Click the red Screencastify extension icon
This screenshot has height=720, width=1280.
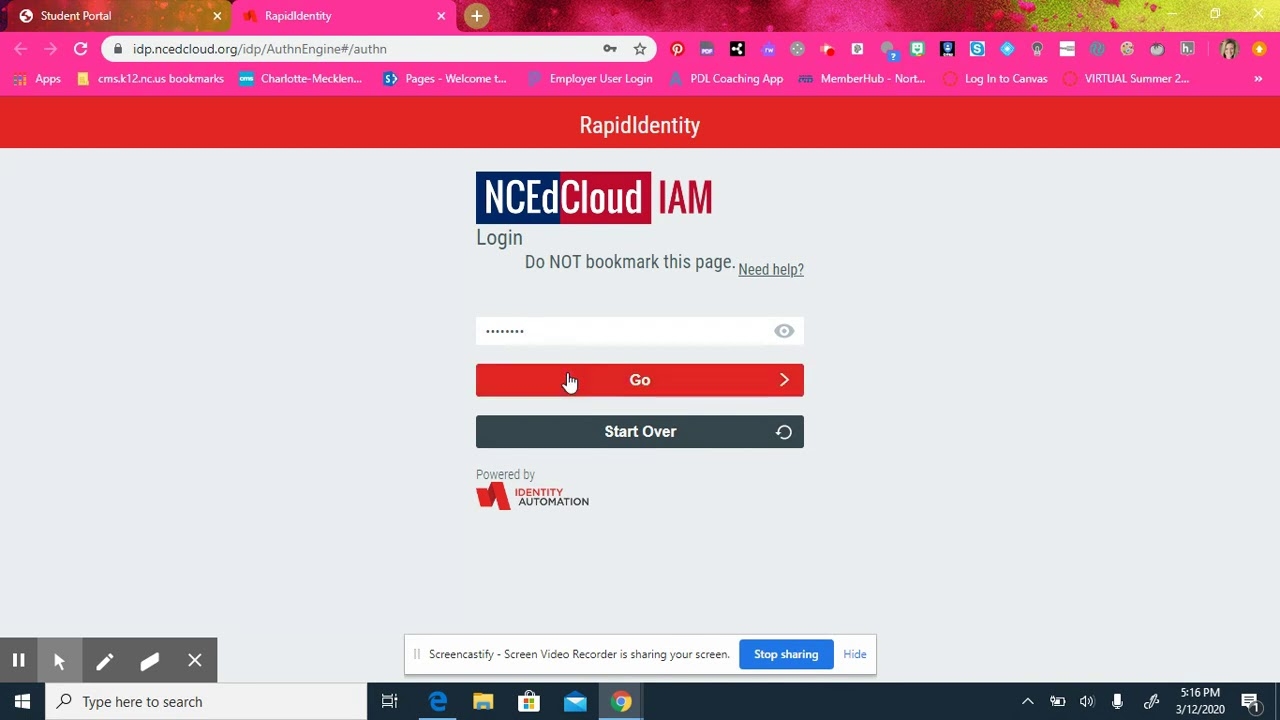tap(827, 48)
